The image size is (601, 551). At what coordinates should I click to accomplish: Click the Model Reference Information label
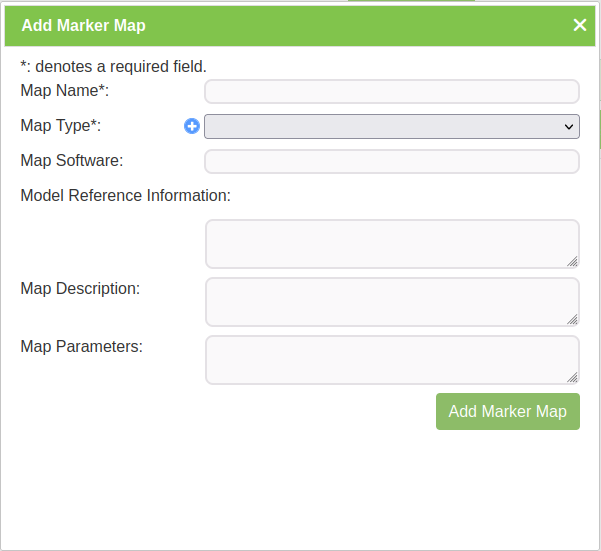(125, 195)
